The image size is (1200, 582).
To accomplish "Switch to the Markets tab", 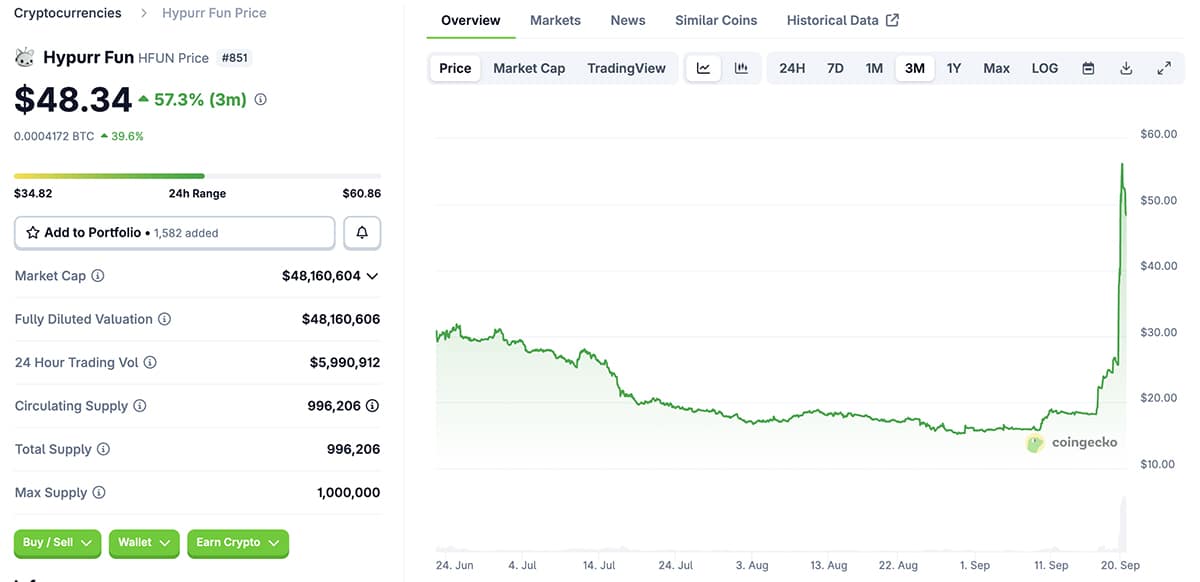I will click(555, 20).
